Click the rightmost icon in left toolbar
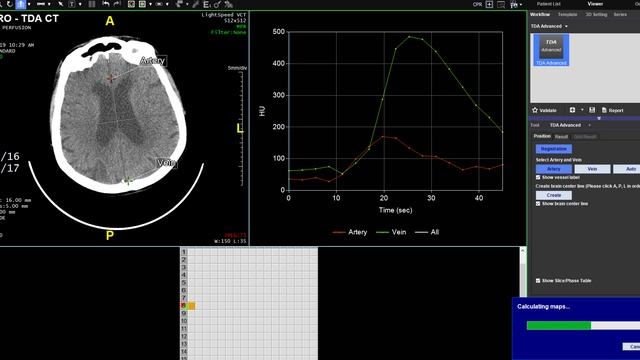The width and height of the screenshot is (640, 360). [229, 4]
